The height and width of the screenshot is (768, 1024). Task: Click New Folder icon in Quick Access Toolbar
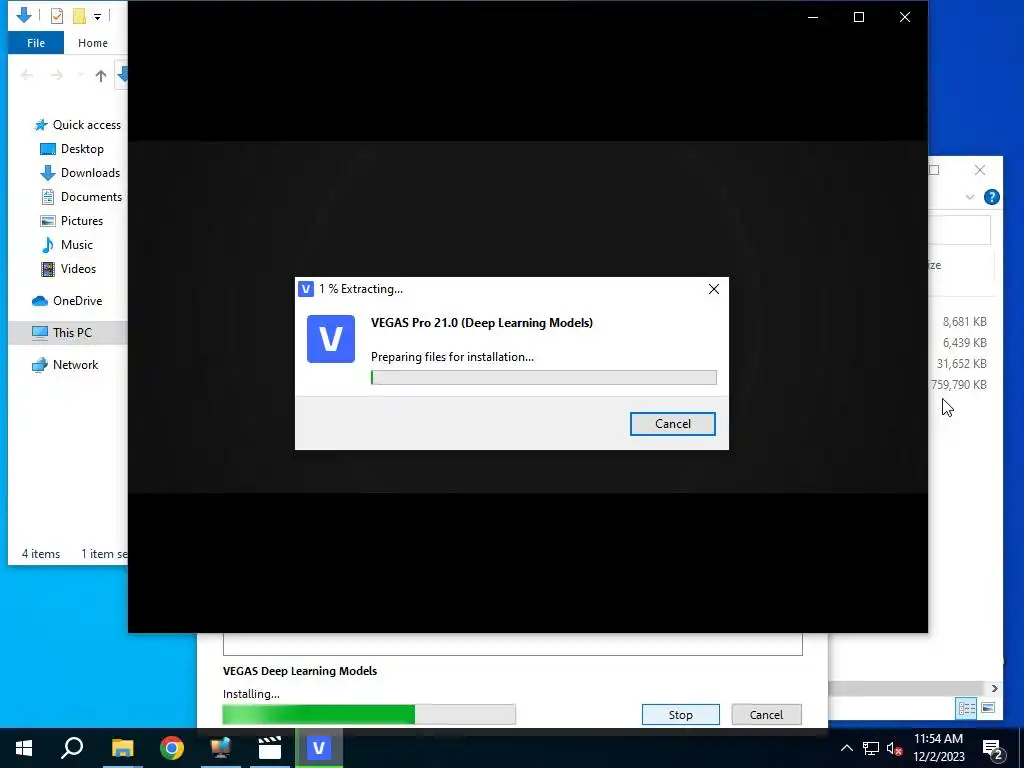79,16
